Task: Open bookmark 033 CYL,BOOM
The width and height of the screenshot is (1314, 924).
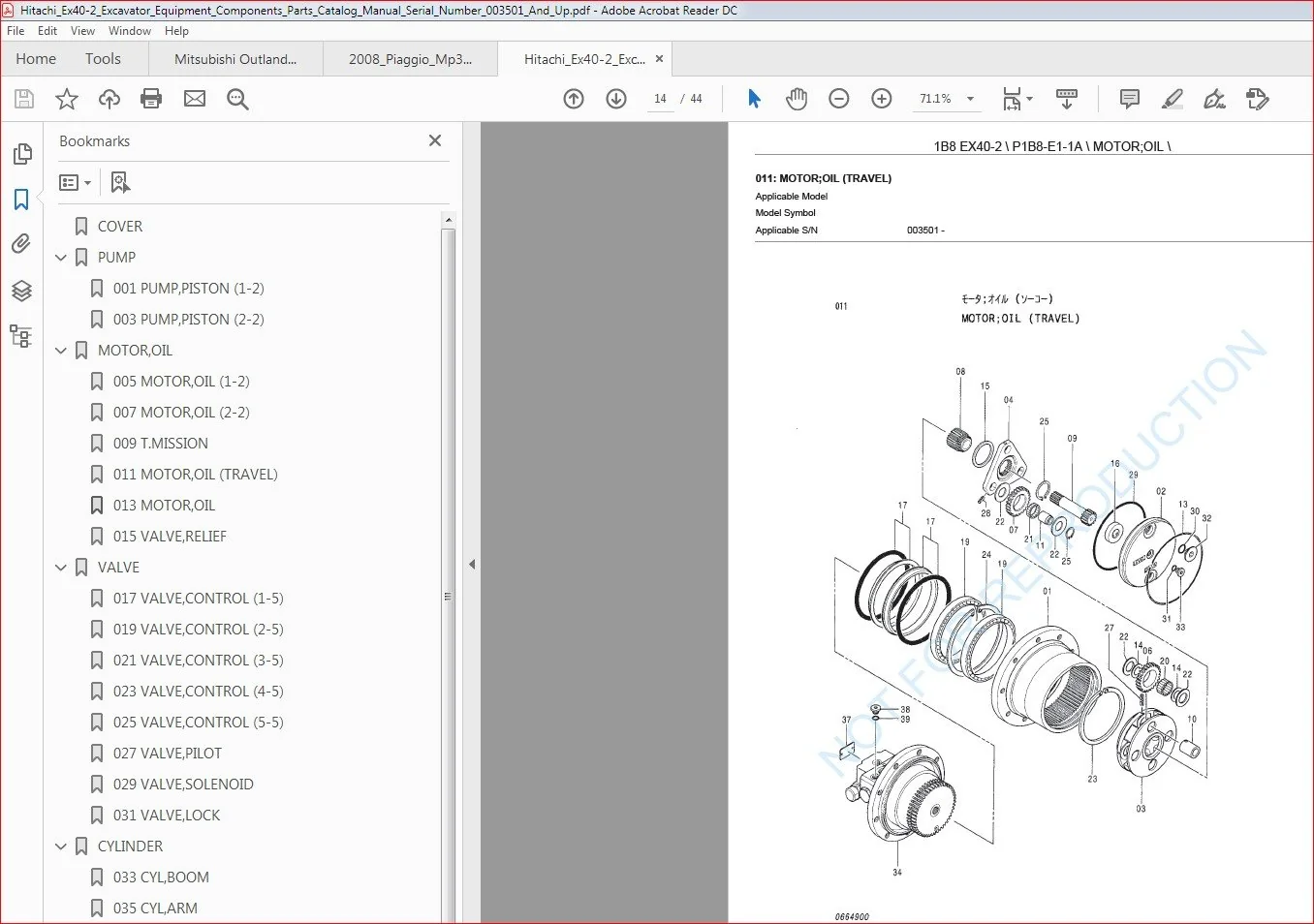Action: [x=161, y=878]
